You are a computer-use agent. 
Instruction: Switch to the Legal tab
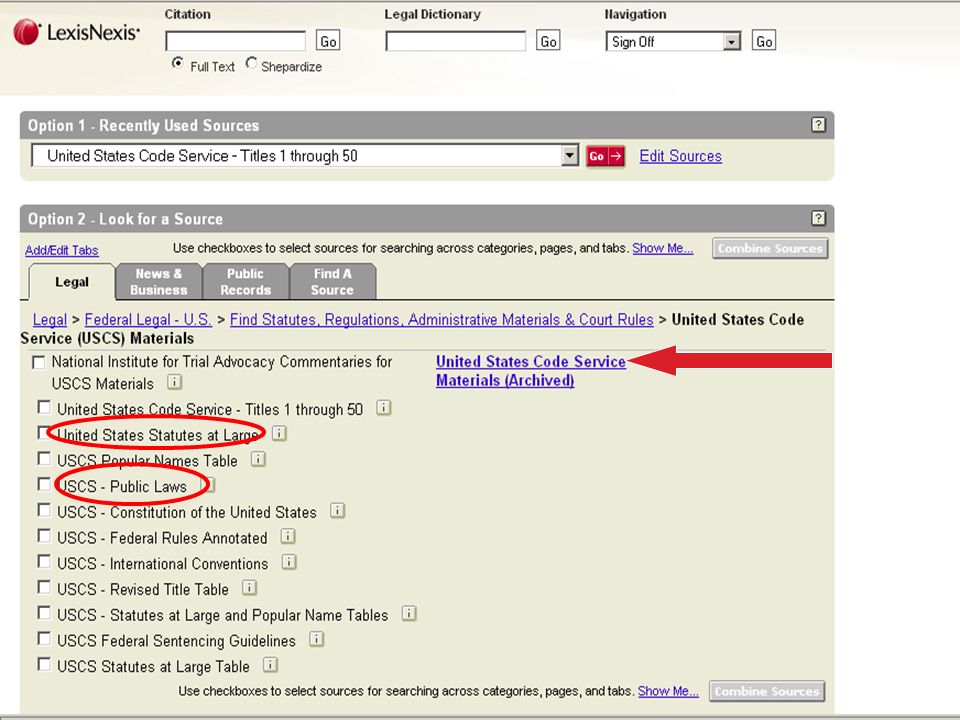(x=72, y=282)
